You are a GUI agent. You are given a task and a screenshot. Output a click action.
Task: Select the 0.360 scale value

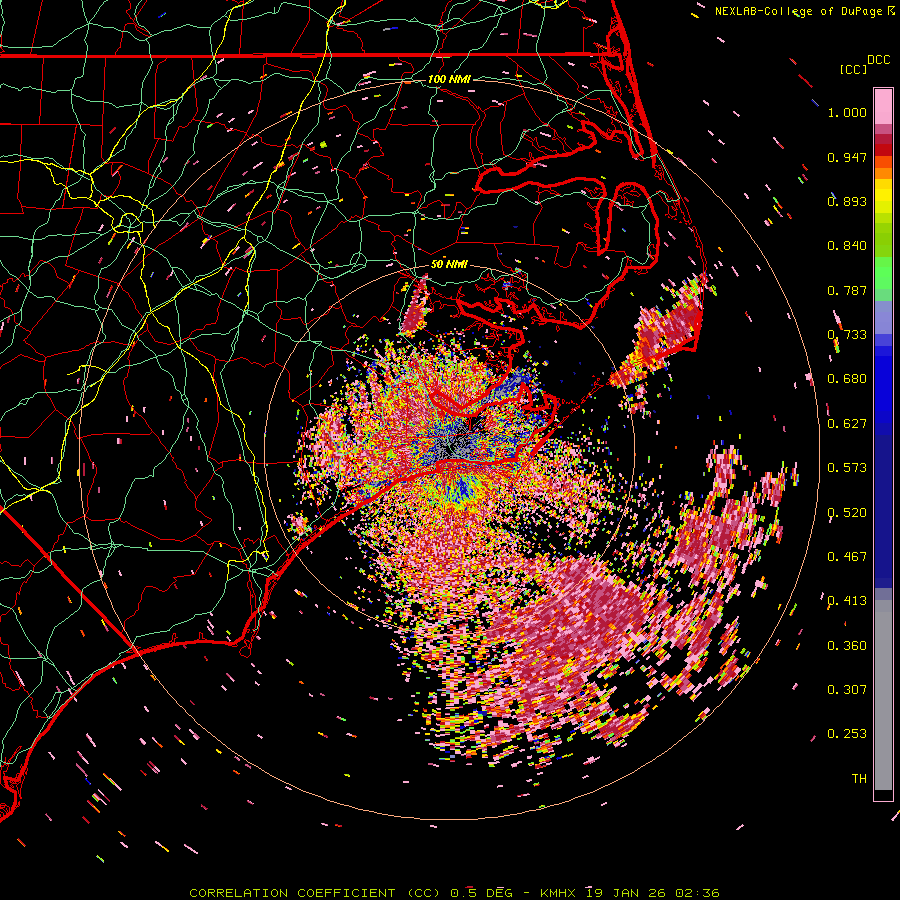847,646
